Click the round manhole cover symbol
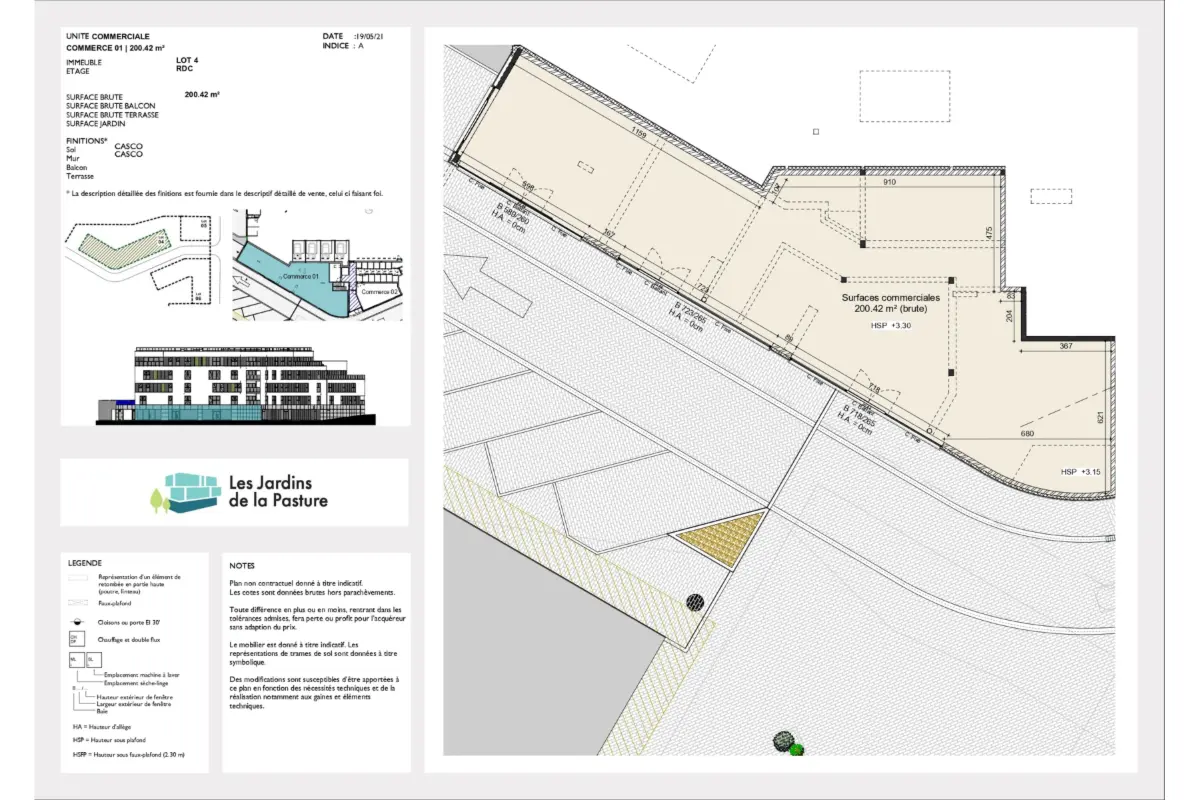The image size is (1200, 800). point(695,601)
